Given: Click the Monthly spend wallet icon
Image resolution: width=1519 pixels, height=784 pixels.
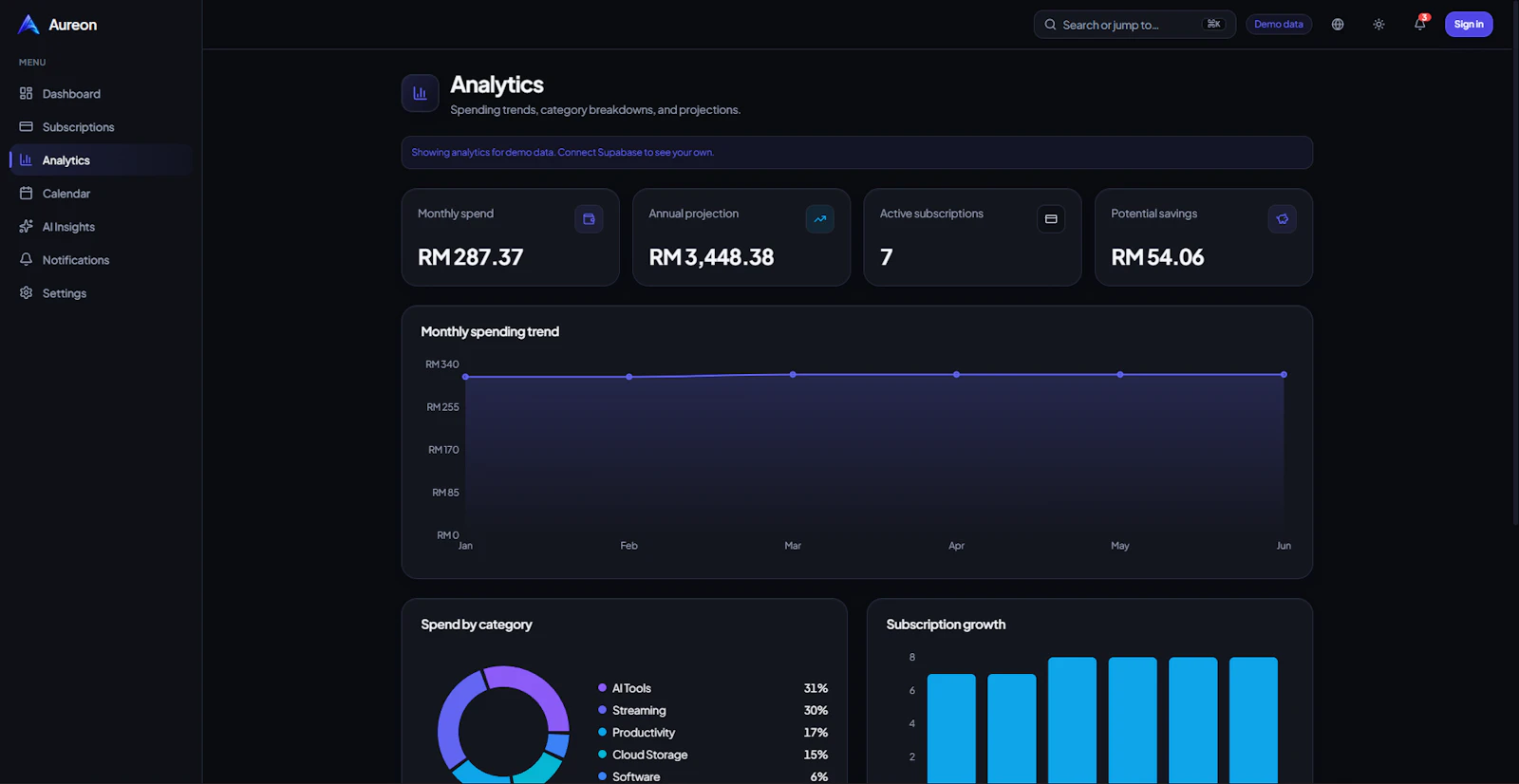Looking at the screenshot, I should 589,219.
